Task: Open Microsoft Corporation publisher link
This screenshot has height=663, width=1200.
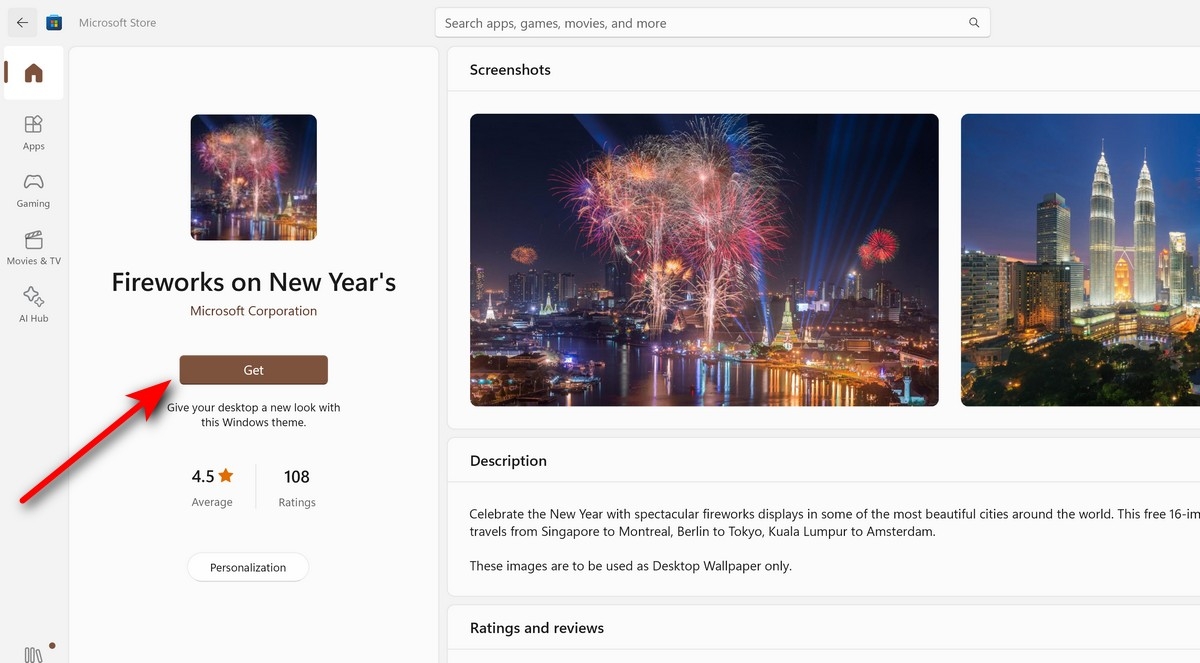Action: point(254,311)
